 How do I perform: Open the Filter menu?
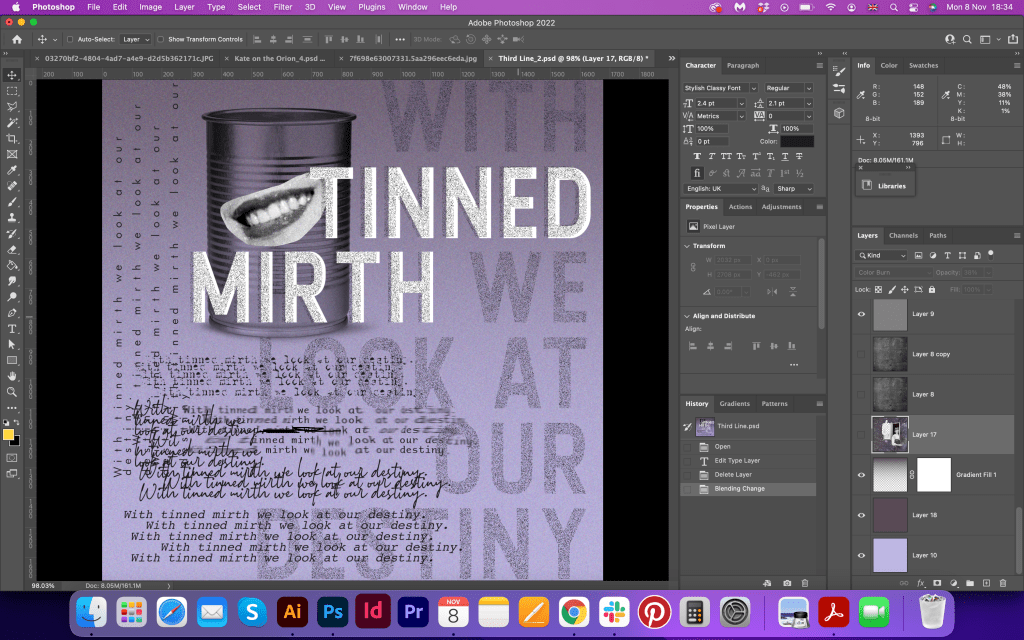[283, 7]
